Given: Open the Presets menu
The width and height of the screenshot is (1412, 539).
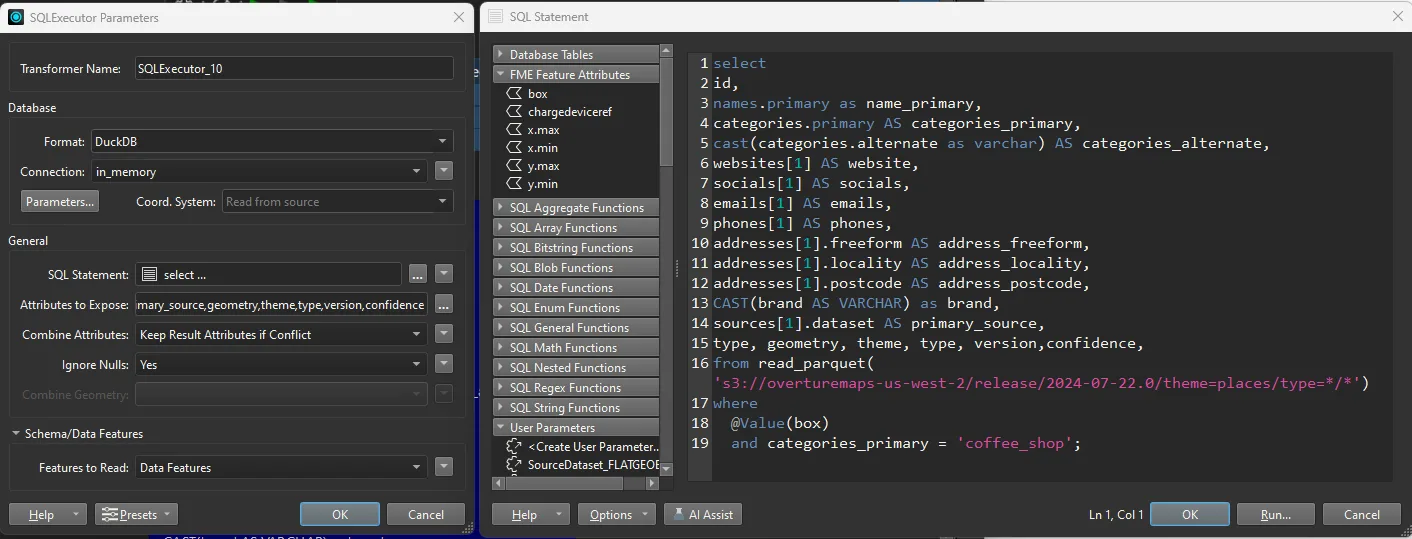Looking at the screenshot, I should 136,514.
